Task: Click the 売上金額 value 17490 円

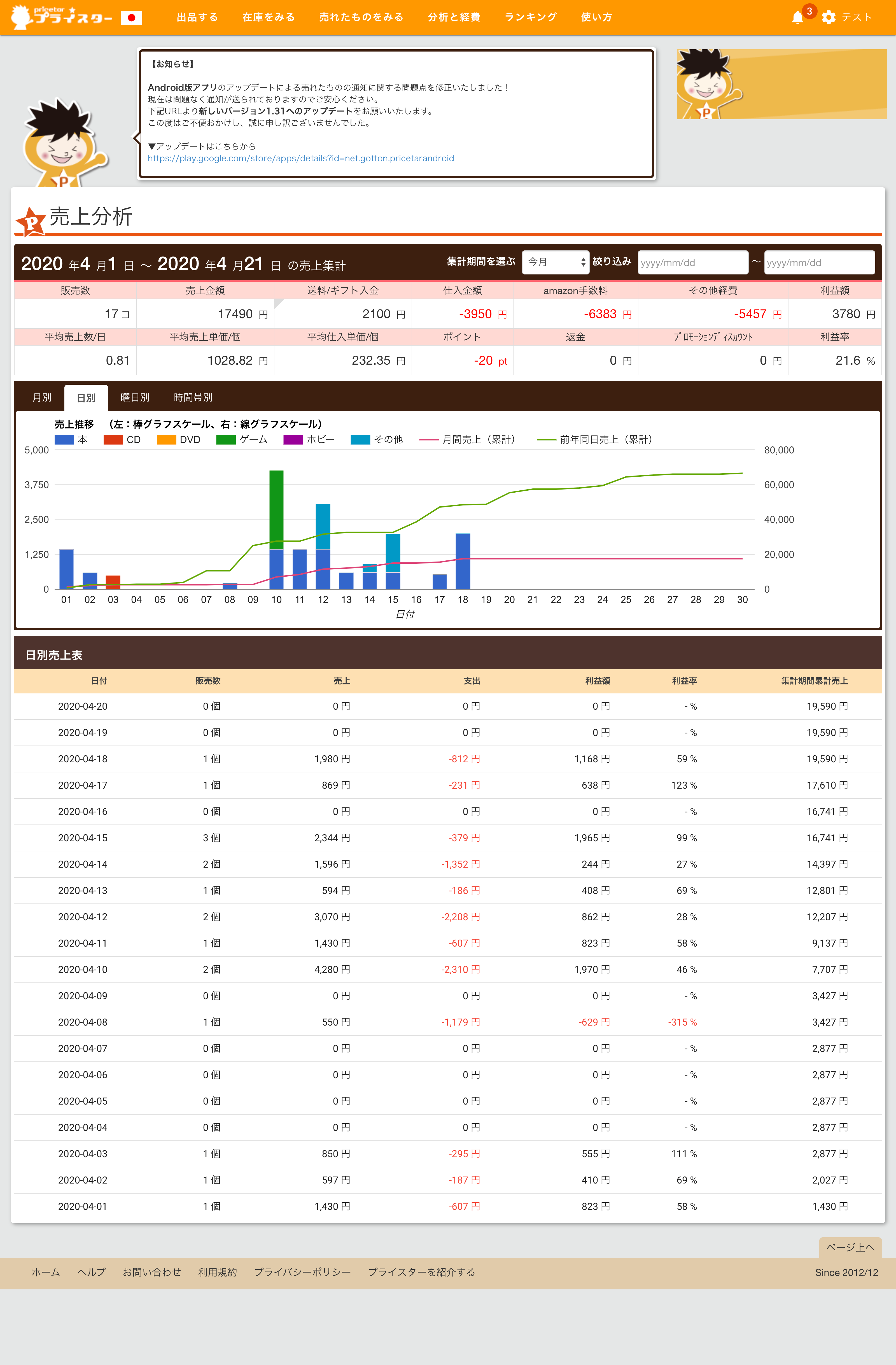Action: pos(242,314)
